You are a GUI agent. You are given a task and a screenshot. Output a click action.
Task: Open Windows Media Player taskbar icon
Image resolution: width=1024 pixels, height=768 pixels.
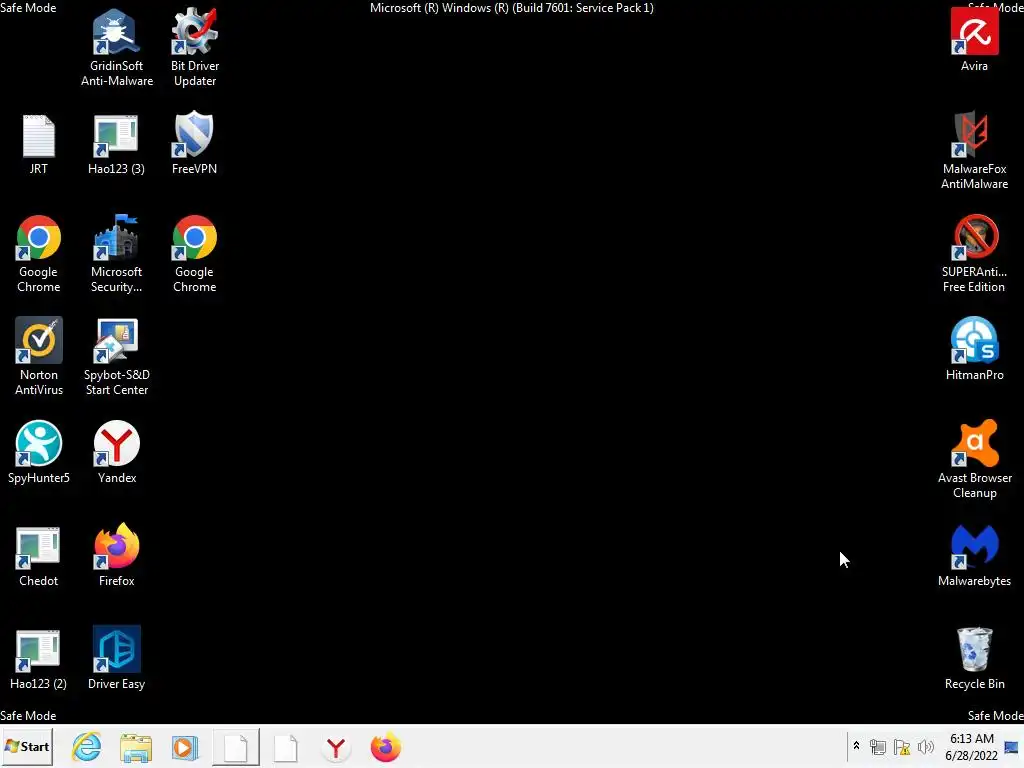185,747
